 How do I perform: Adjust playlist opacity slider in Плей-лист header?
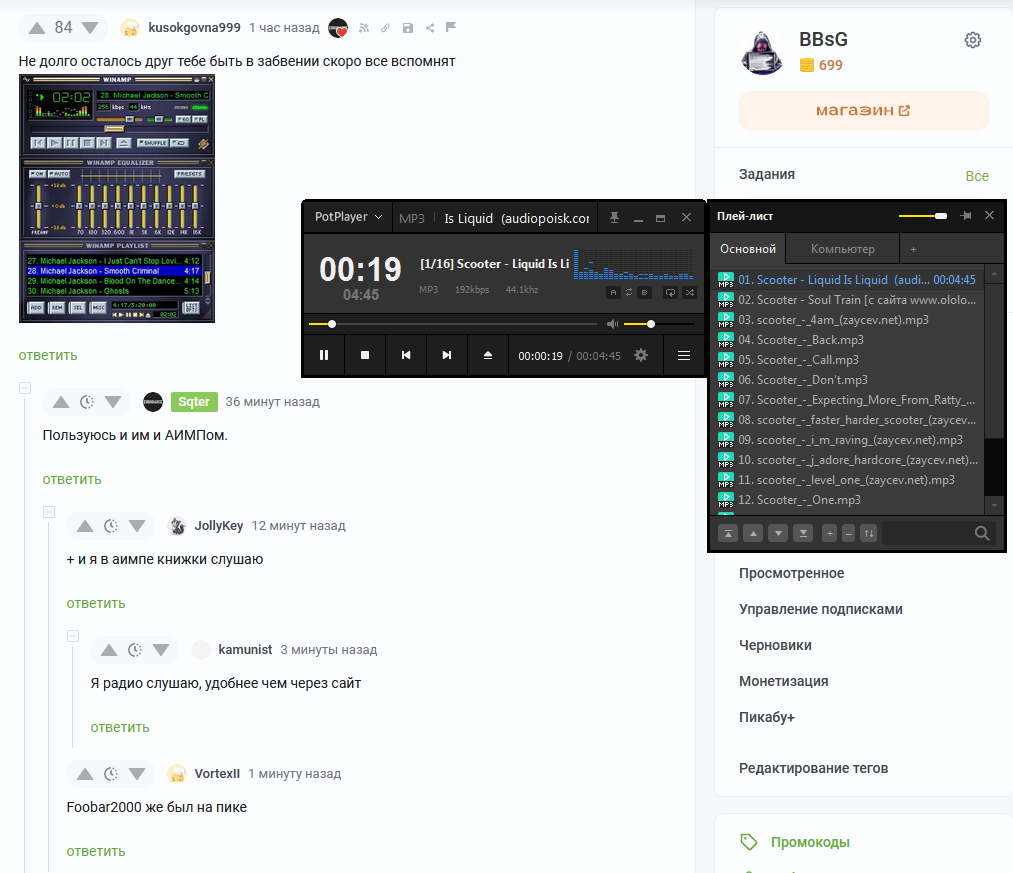click(923, 216)
